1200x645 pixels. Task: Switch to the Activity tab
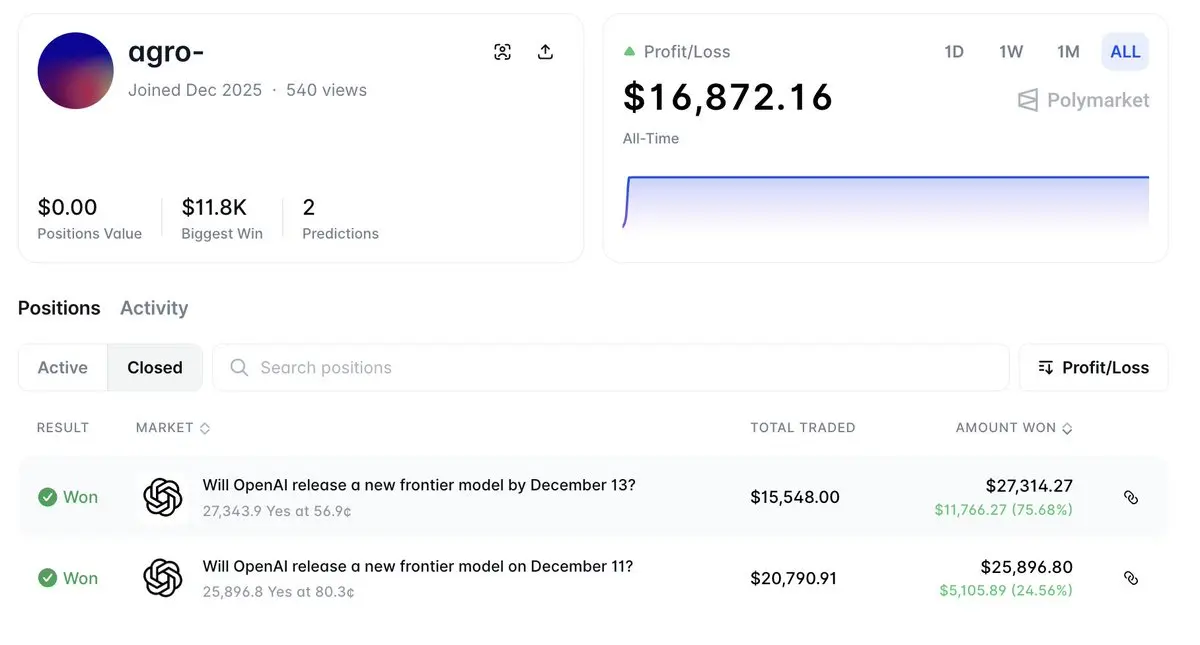coord(154,308)
